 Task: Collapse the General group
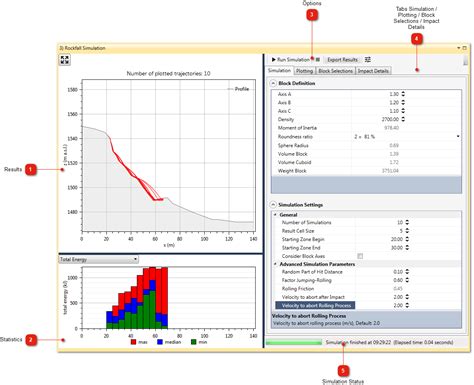pos(275,215)
